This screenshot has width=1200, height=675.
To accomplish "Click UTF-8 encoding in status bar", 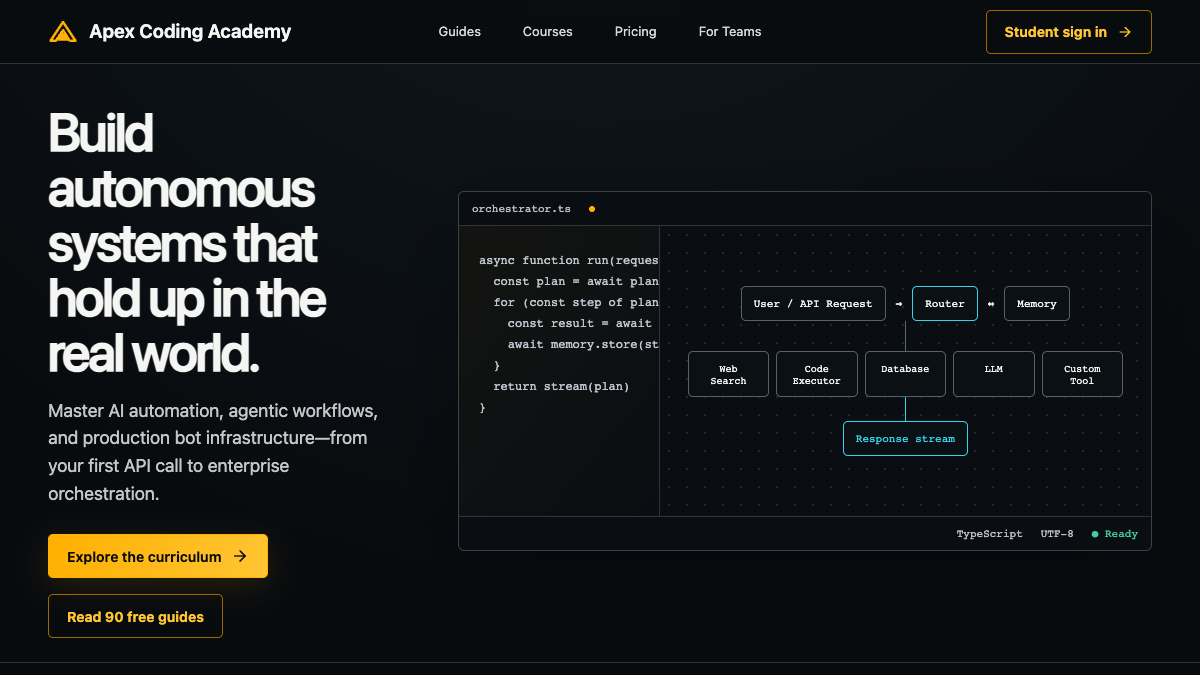I will (x=1057, y=534).
